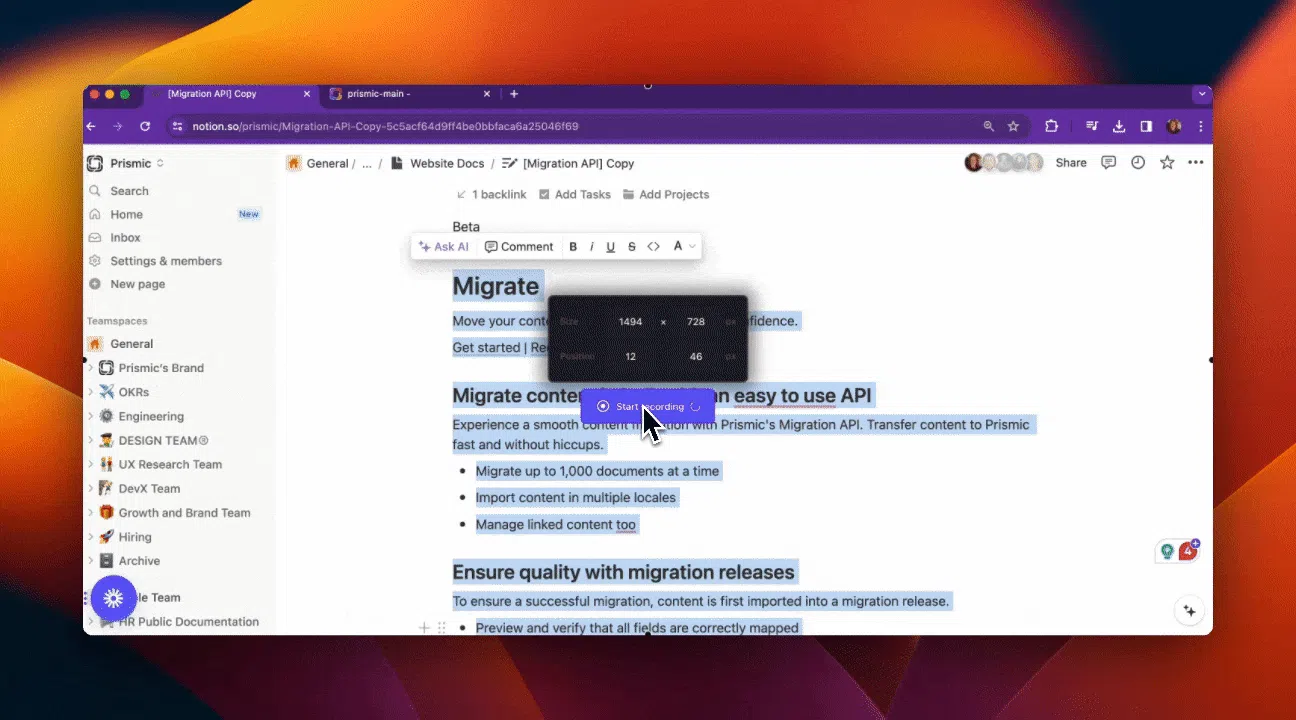Open the page comments icon top right
The width and height of the screenshot is (1296, 720).
(1108, 162)
